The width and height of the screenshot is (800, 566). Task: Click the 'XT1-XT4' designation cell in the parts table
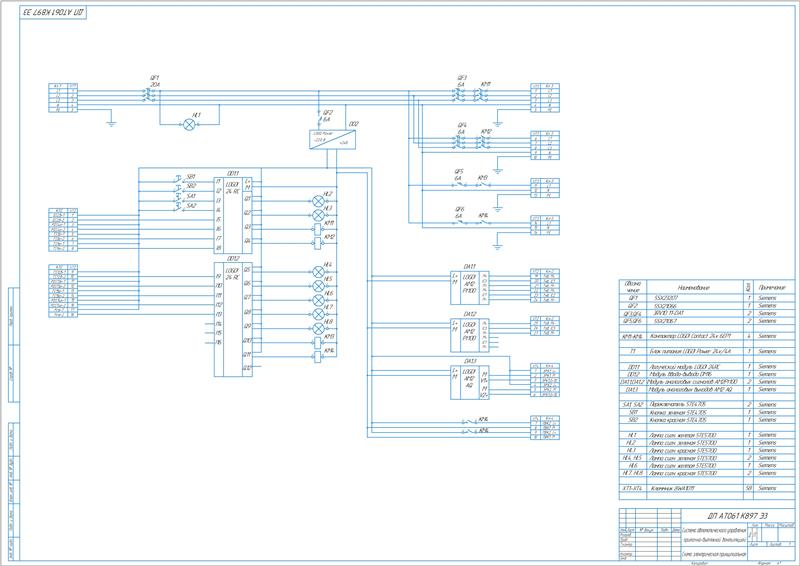click(x=633, y=488)
